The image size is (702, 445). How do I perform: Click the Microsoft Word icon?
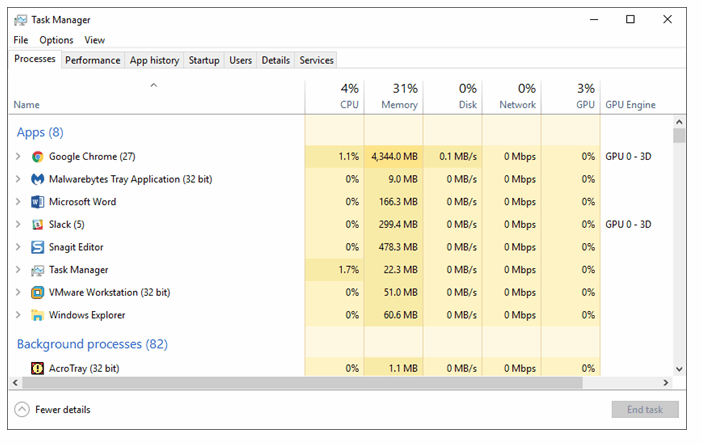[38, 202]
